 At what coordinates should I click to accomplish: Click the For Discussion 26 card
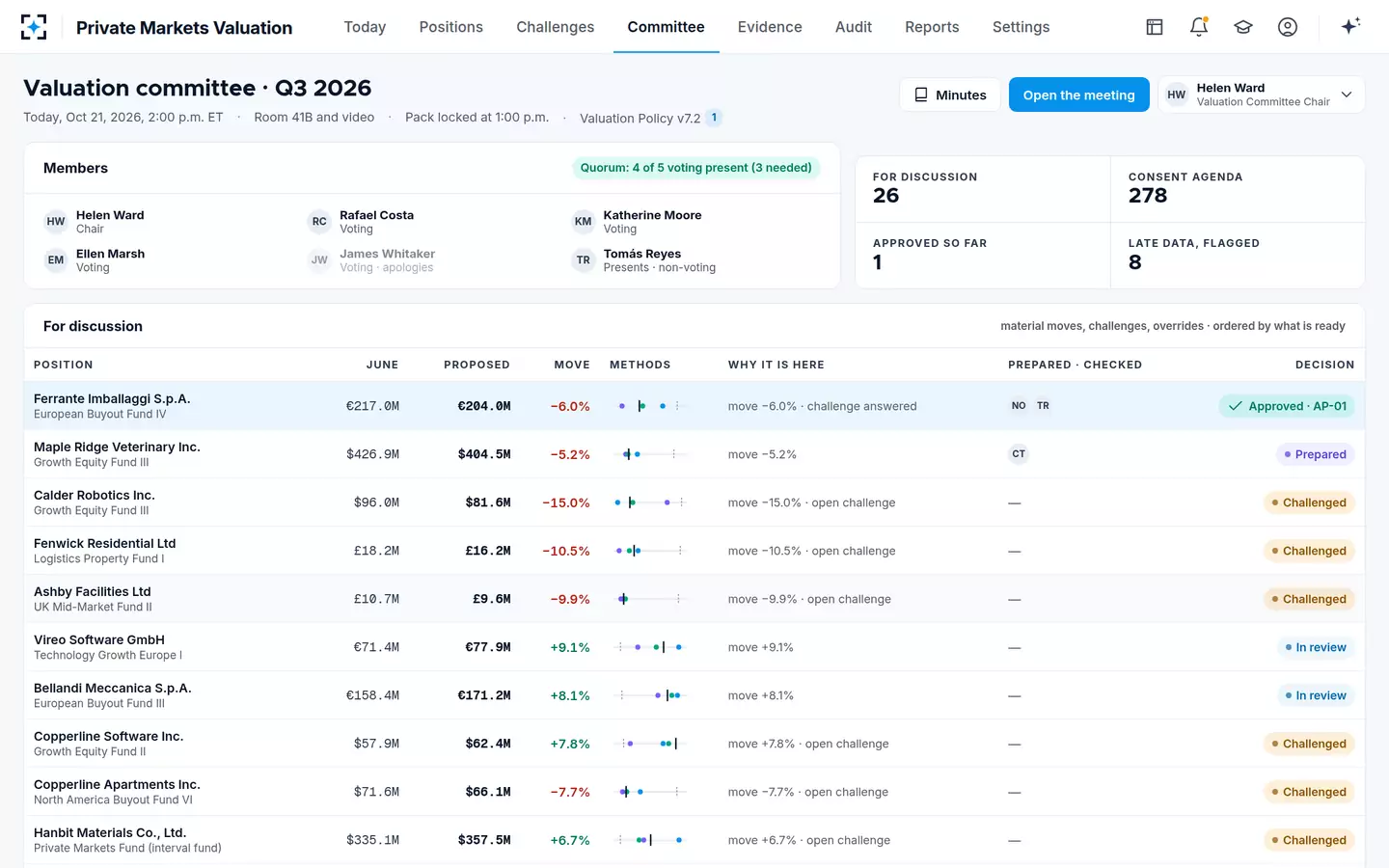983,189
